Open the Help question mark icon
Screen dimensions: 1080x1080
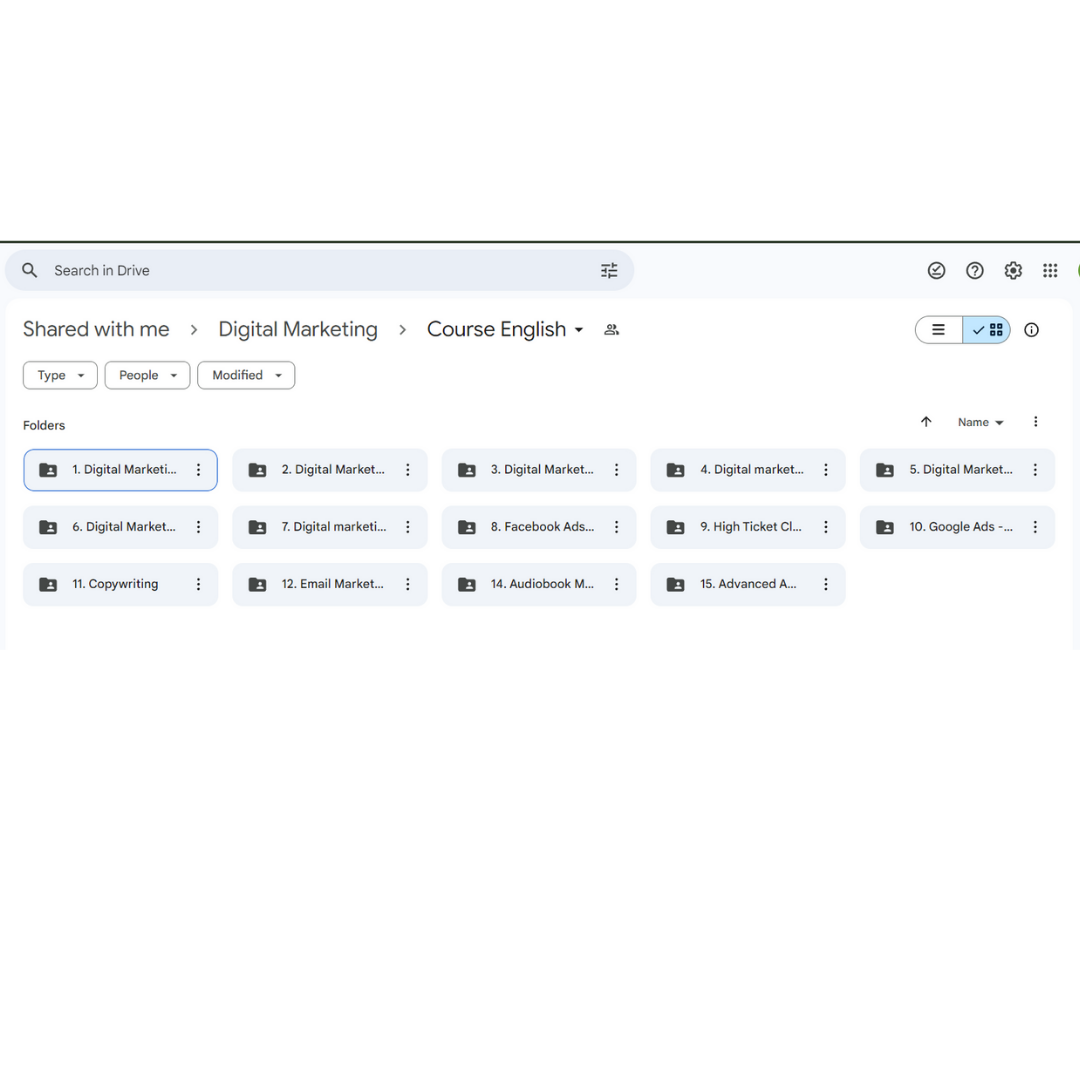(x=975, y=271)
